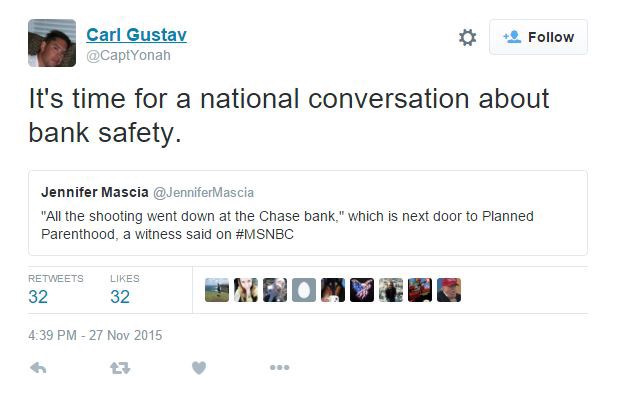Click the last liker avatar with the red cap

[x=449, y=290]
